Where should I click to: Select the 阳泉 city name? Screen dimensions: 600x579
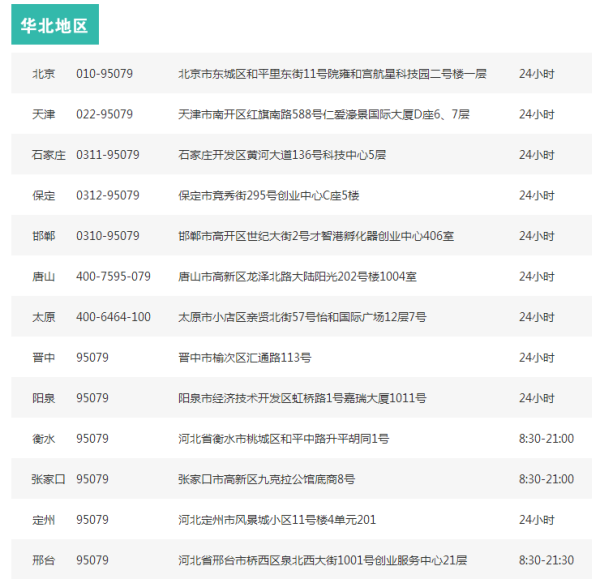(x=43, y=398)
